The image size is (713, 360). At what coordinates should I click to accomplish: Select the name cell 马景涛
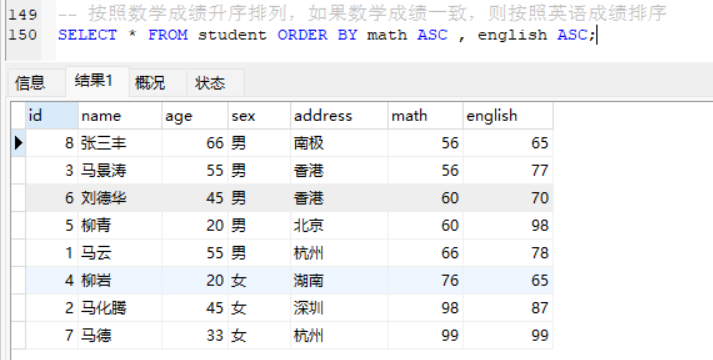point(120,170)
